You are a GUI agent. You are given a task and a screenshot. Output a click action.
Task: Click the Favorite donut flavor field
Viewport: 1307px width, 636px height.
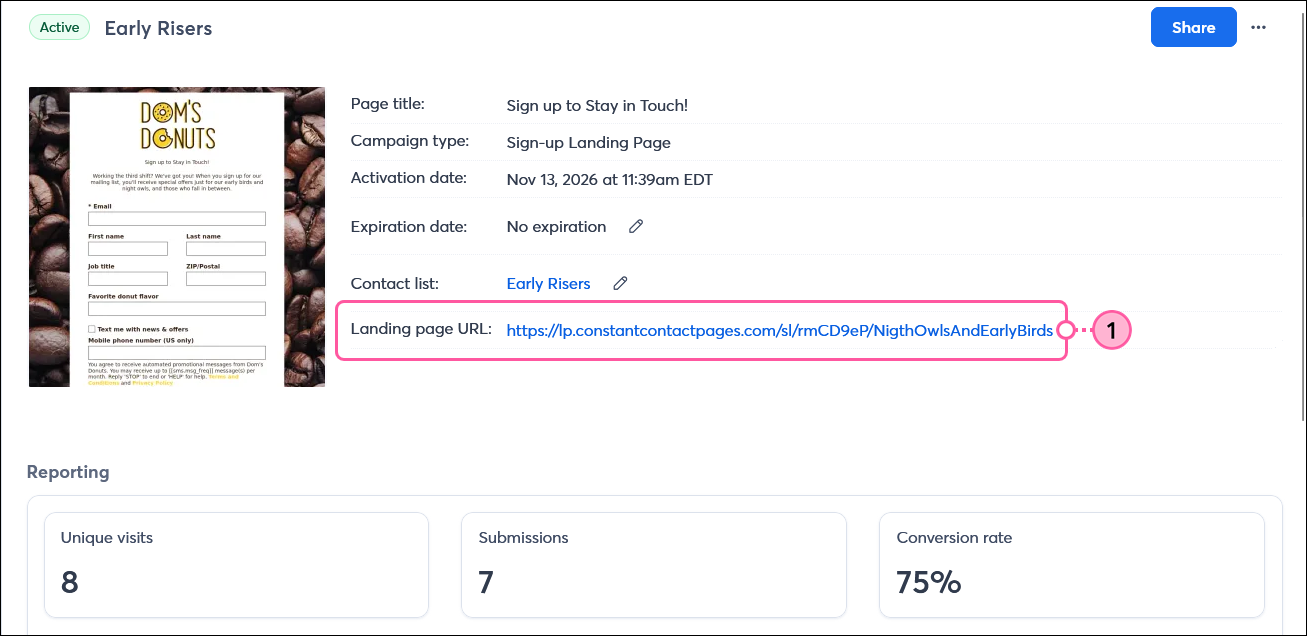point(177,309)
